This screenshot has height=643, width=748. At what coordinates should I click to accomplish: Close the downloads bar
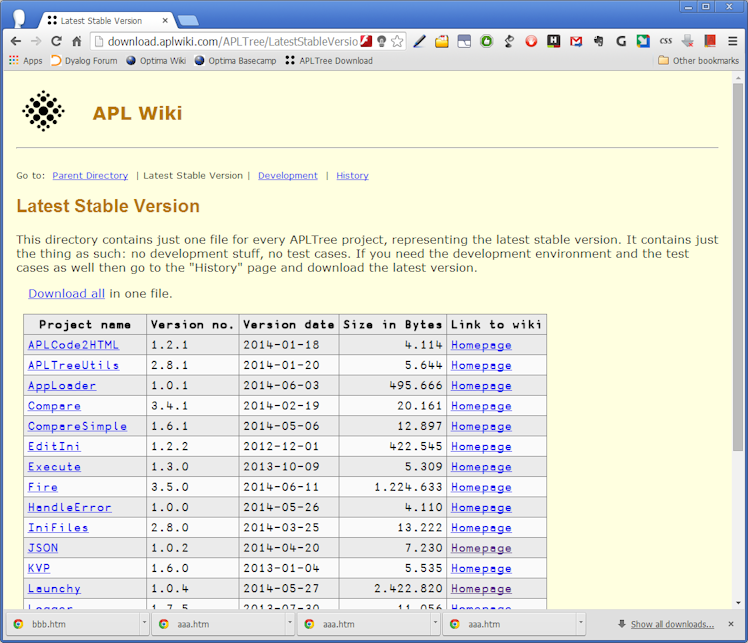click(x=731, y=624)
